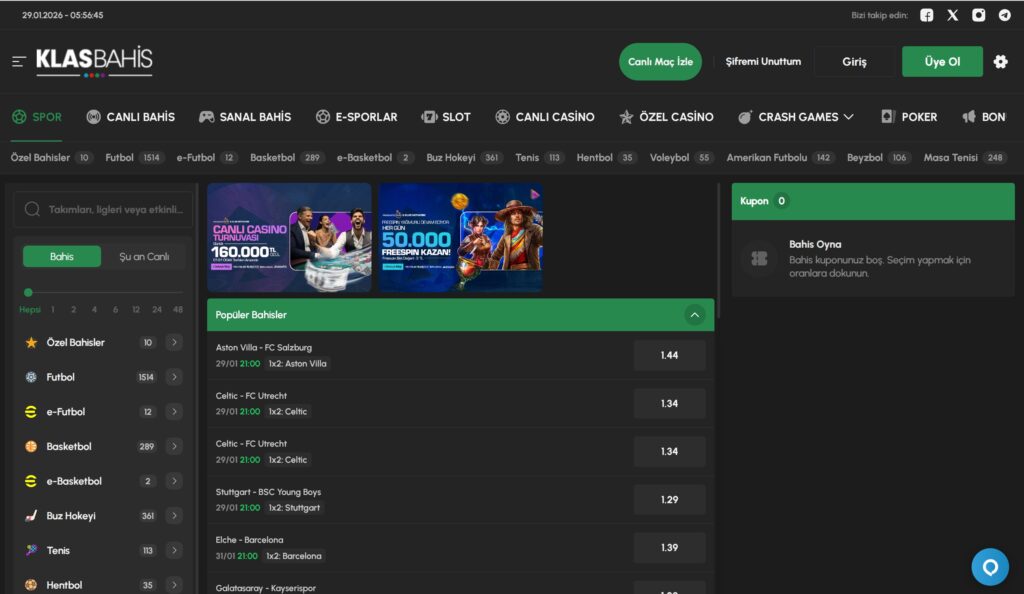Open the Amerikan Futbolu 142 sport filter
1024x594 pixels.
pos(780,157)
